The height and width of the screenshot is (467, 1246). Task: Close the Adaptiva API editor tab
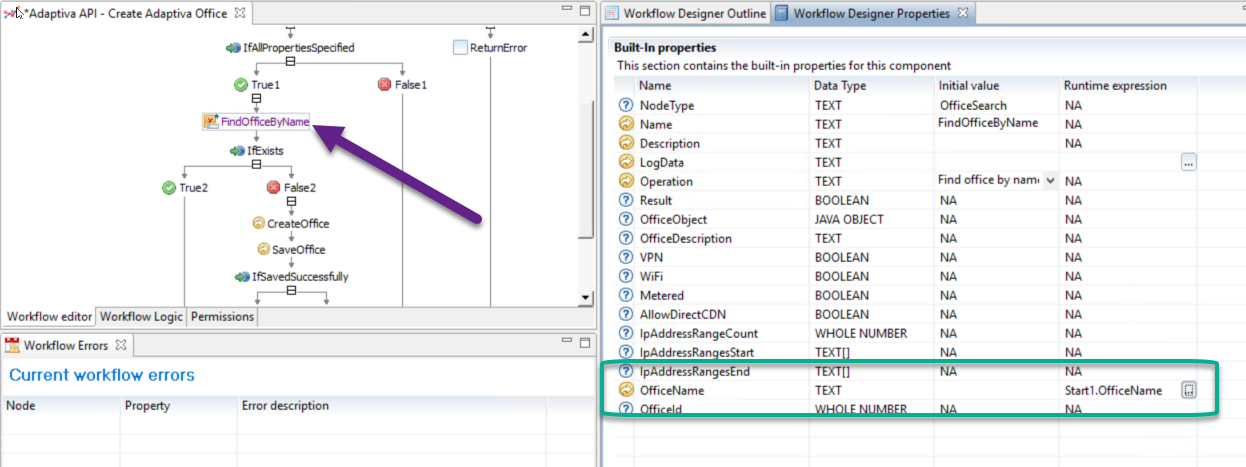click(238, 13)
